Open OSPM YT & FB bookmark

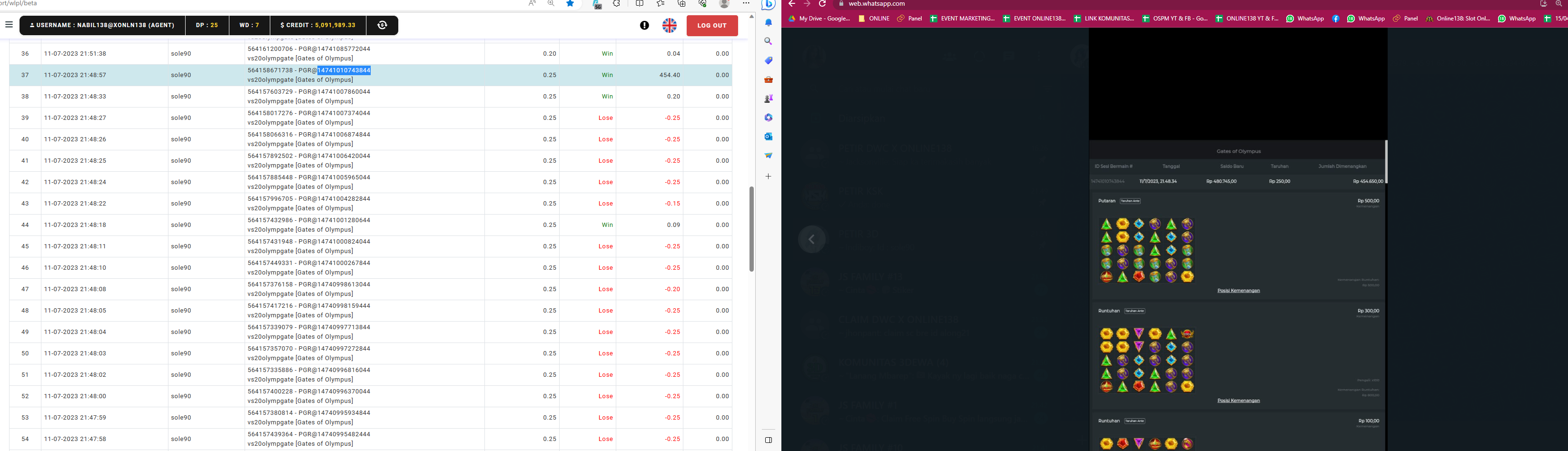[x=1175, y=19]
